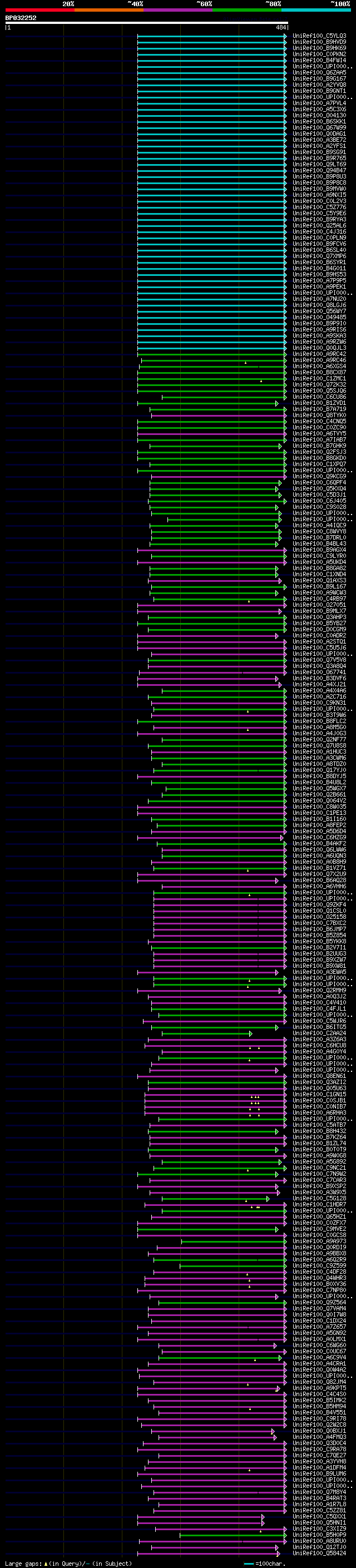
Task: Select hit label UniRef100_Q72K32
Action: click(319, 385)
